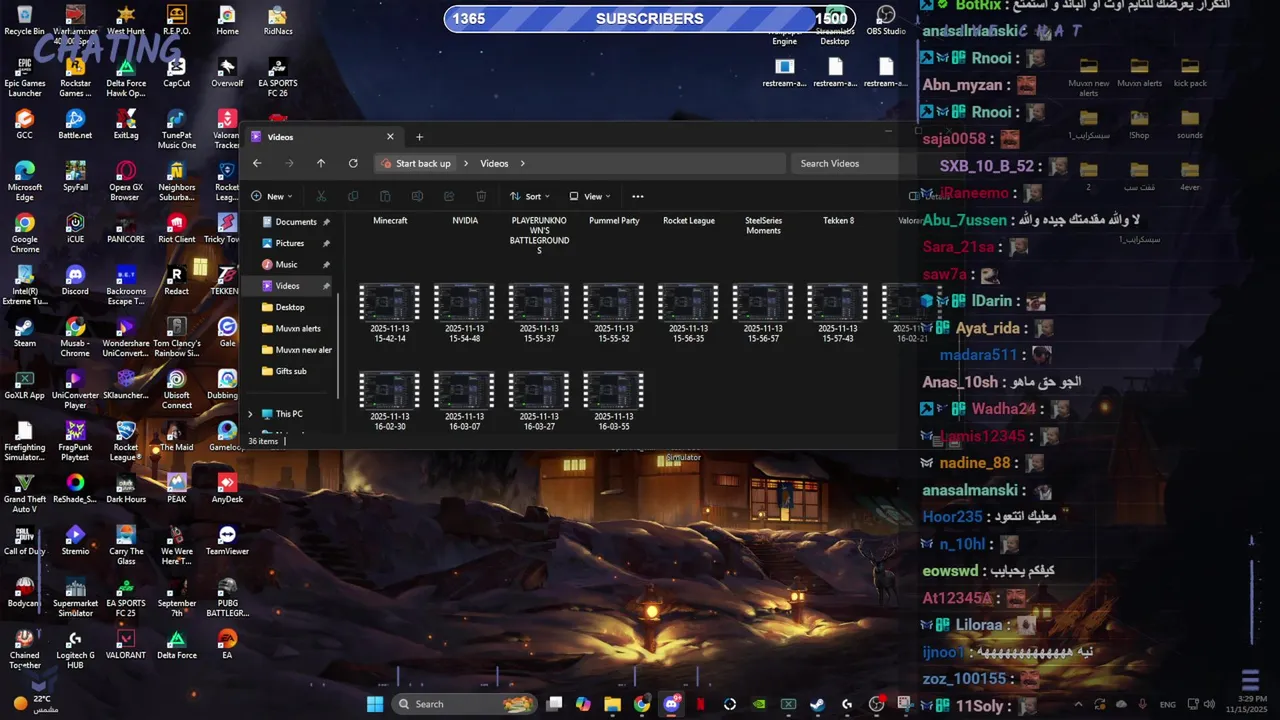
Task: Launch Epic Games Launcher from desktop
Action: tap(25, 77)
